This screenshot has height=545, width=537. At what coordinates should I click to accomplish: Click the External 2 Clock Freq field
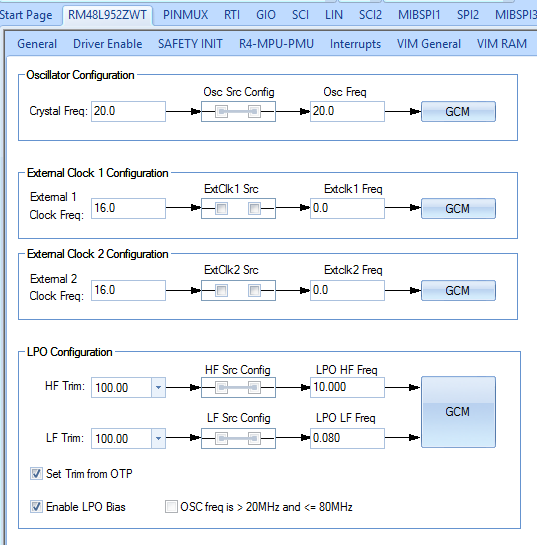point(128,290)
